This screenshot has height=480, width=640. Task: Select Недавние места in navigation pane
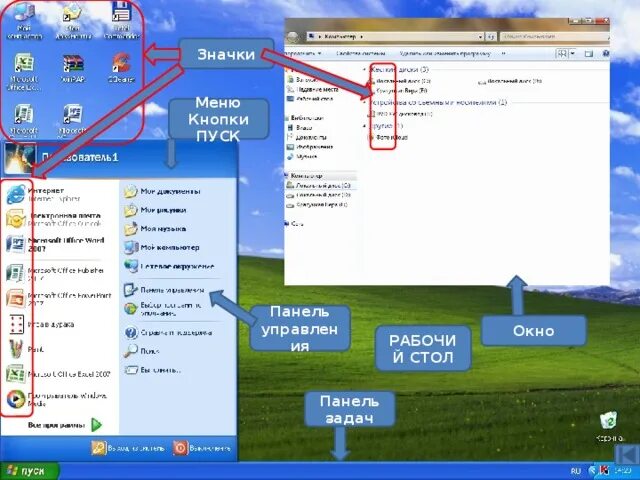pyautogui.click(x=312, y=89)
